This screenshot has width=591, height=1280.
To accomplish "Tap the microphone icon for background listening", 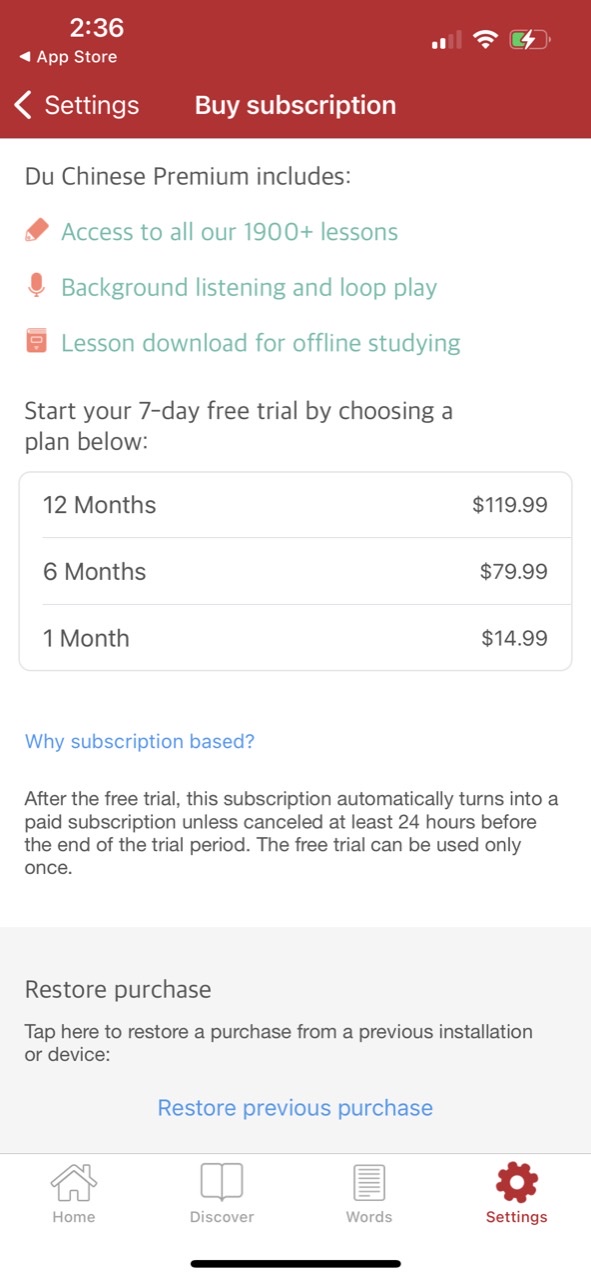I will 37,287.
